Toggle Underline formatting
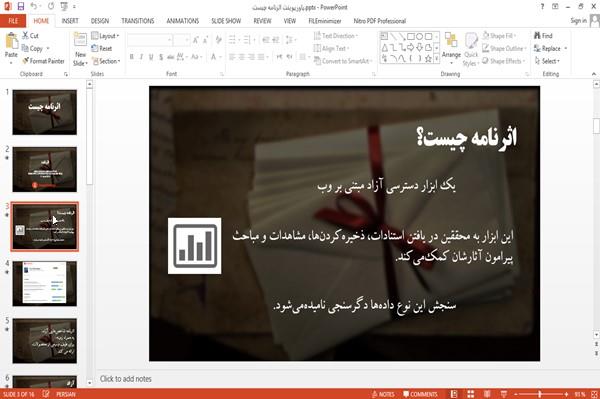 pyautogui.click(x=151, y=57)
